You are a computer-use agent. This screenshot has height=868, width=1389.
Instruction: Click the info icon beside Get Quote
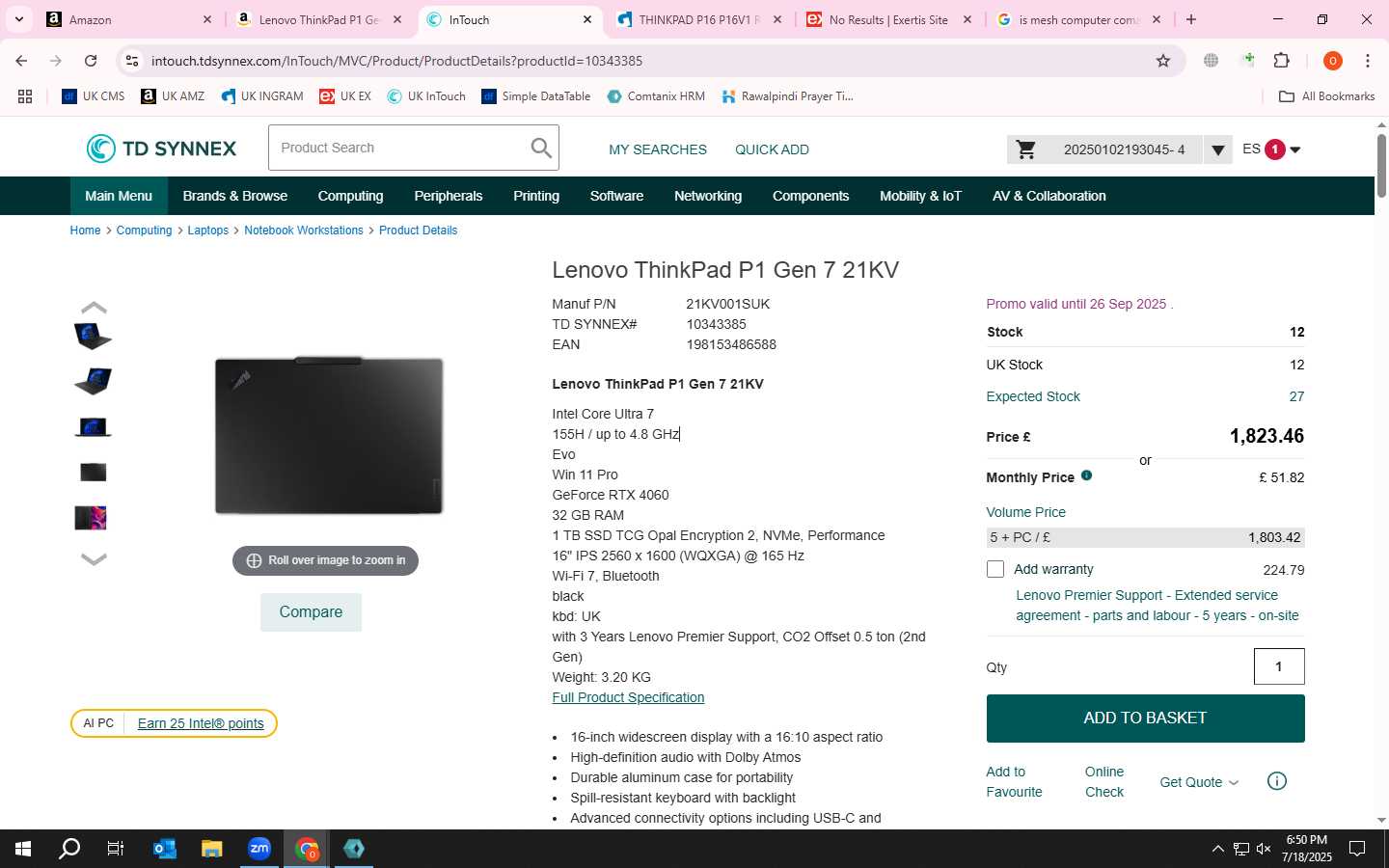click(x=1277, y=781)
